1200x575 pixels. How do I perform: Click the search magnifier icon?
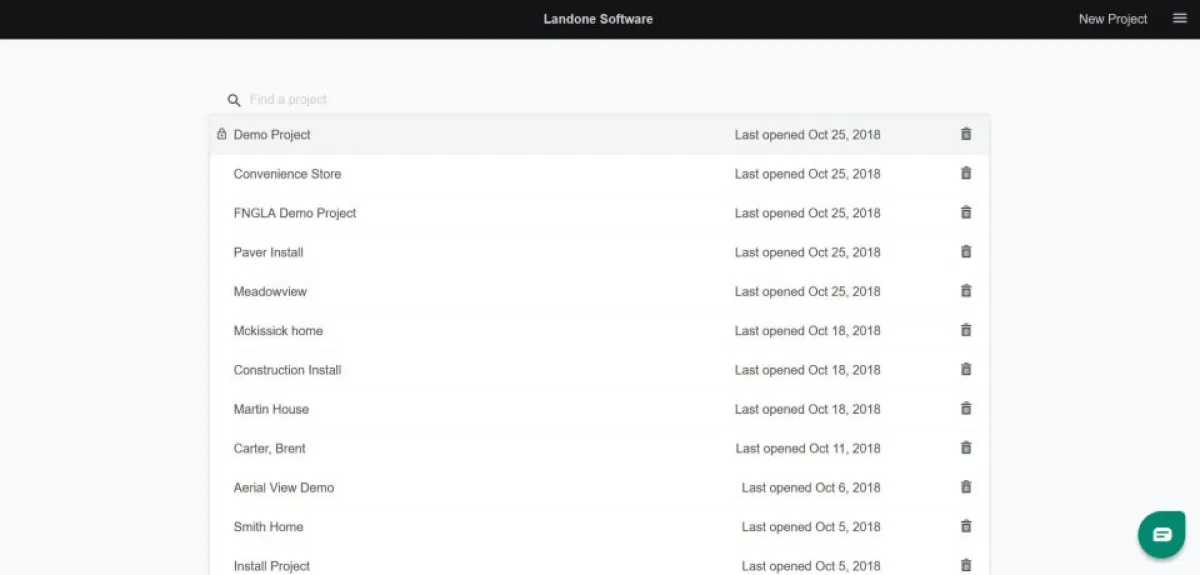pos(234,100)
